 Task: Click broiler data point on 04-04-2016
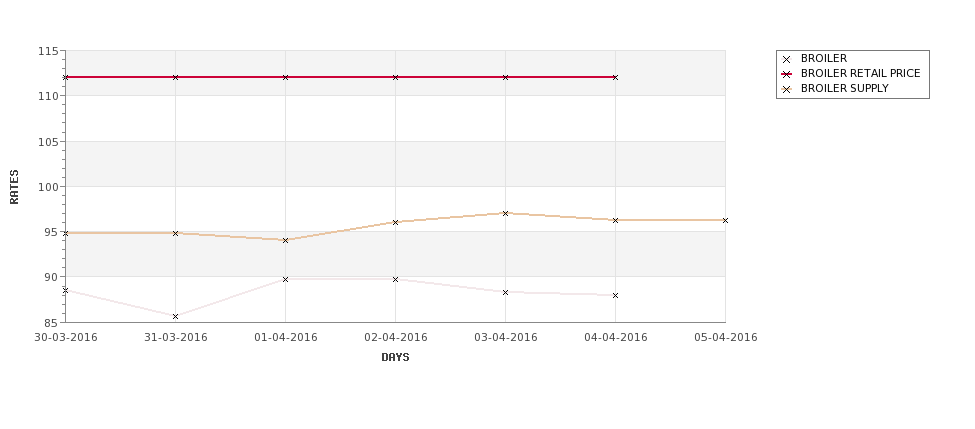point(615,295)
